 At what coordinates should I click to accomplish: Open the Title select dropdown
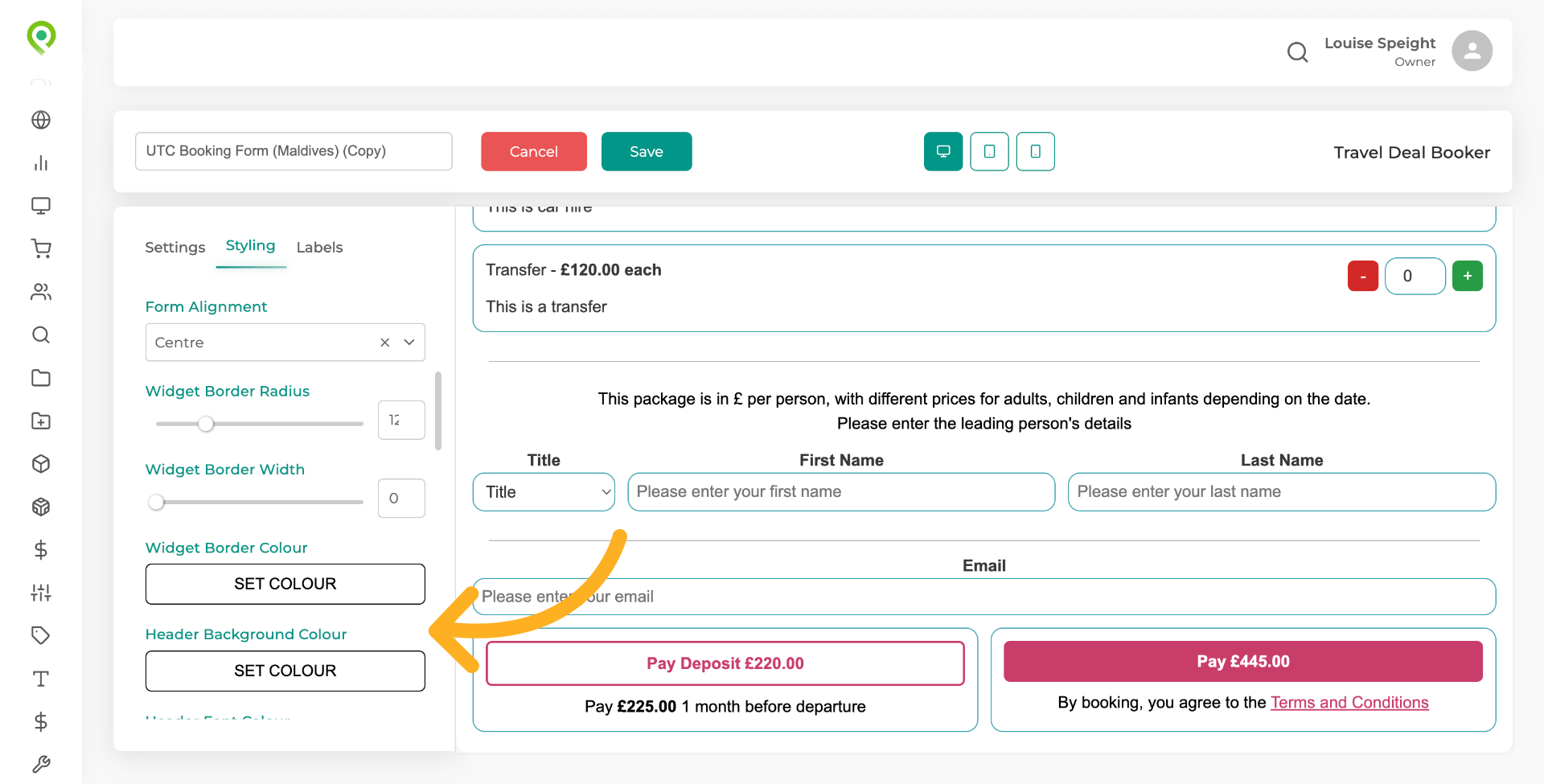(x=544, y=492)
